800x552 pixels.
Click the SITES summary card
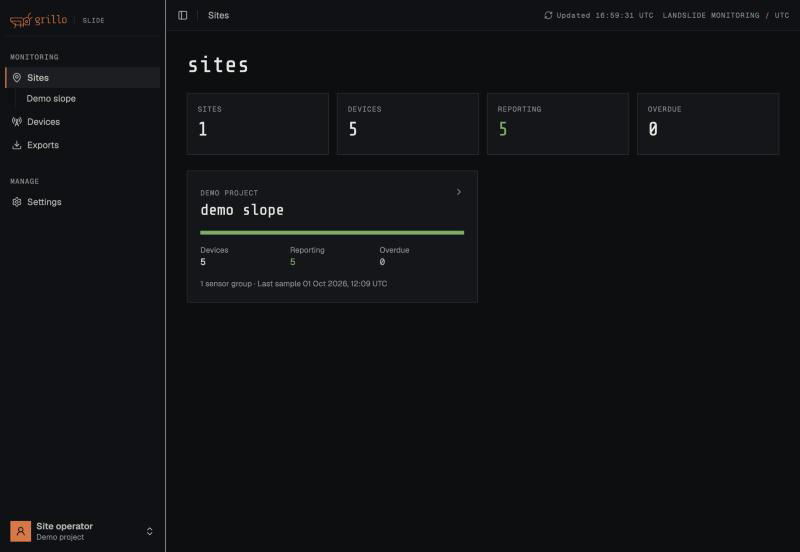258,123
